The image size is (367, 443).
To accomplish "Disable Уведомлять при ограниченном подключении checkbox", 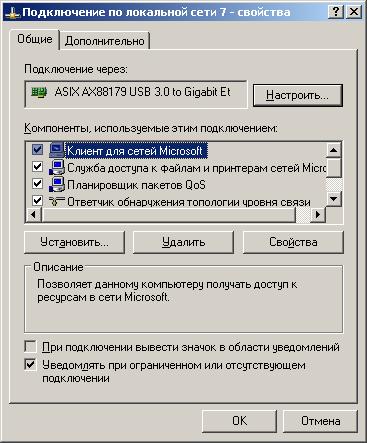I will coord(30,365).
